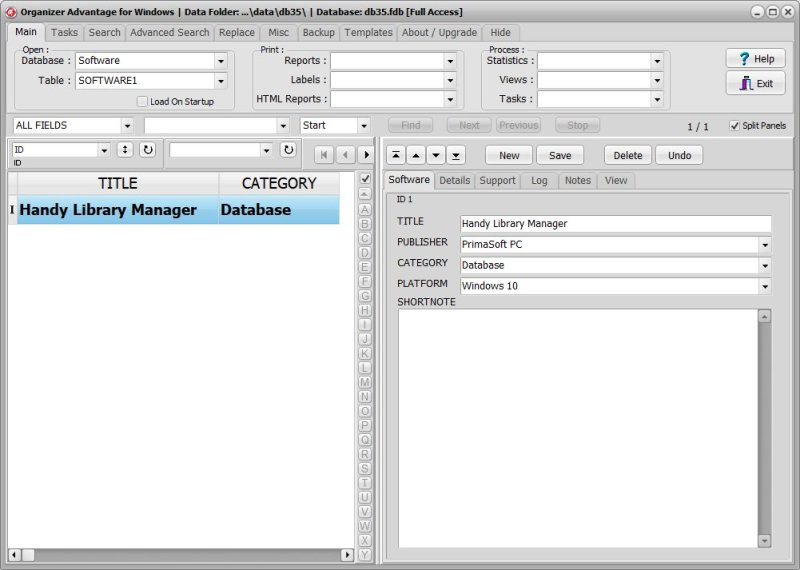Click the application logo in title bar
The image size is (800, 570).
pyautogui.click(x=11, y=12)
